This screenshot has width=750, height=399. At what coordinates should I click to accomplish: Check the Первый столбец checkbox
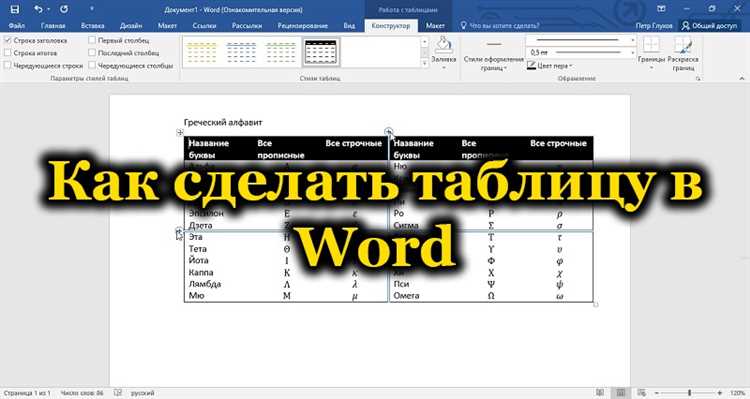92,41
